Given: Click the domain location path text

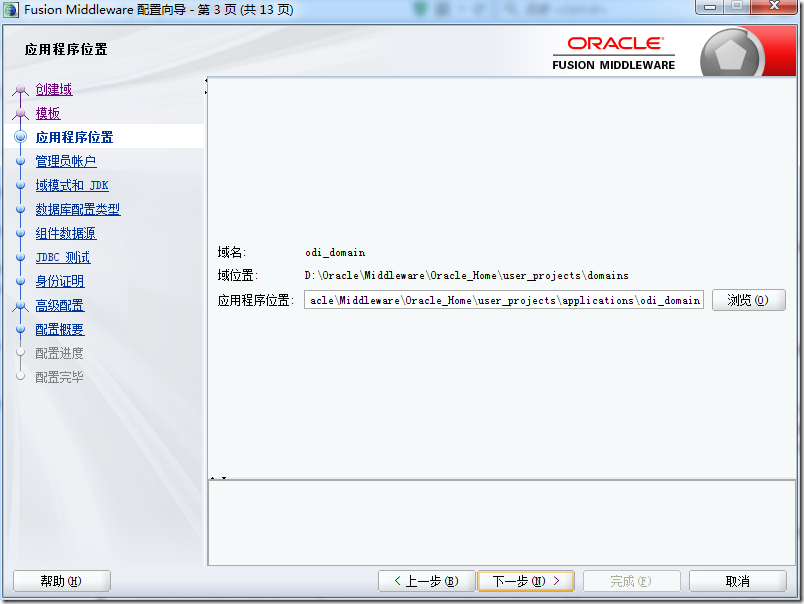Looking at the screenshot, I should [467, 276].
